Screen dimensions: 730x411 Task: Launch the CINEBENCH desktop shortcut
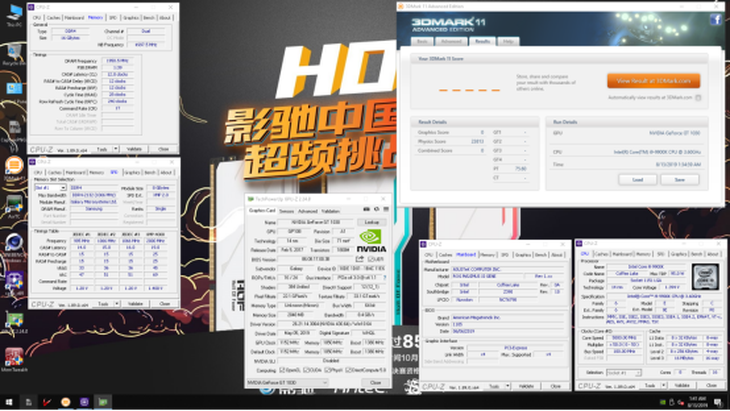[14, 245]
